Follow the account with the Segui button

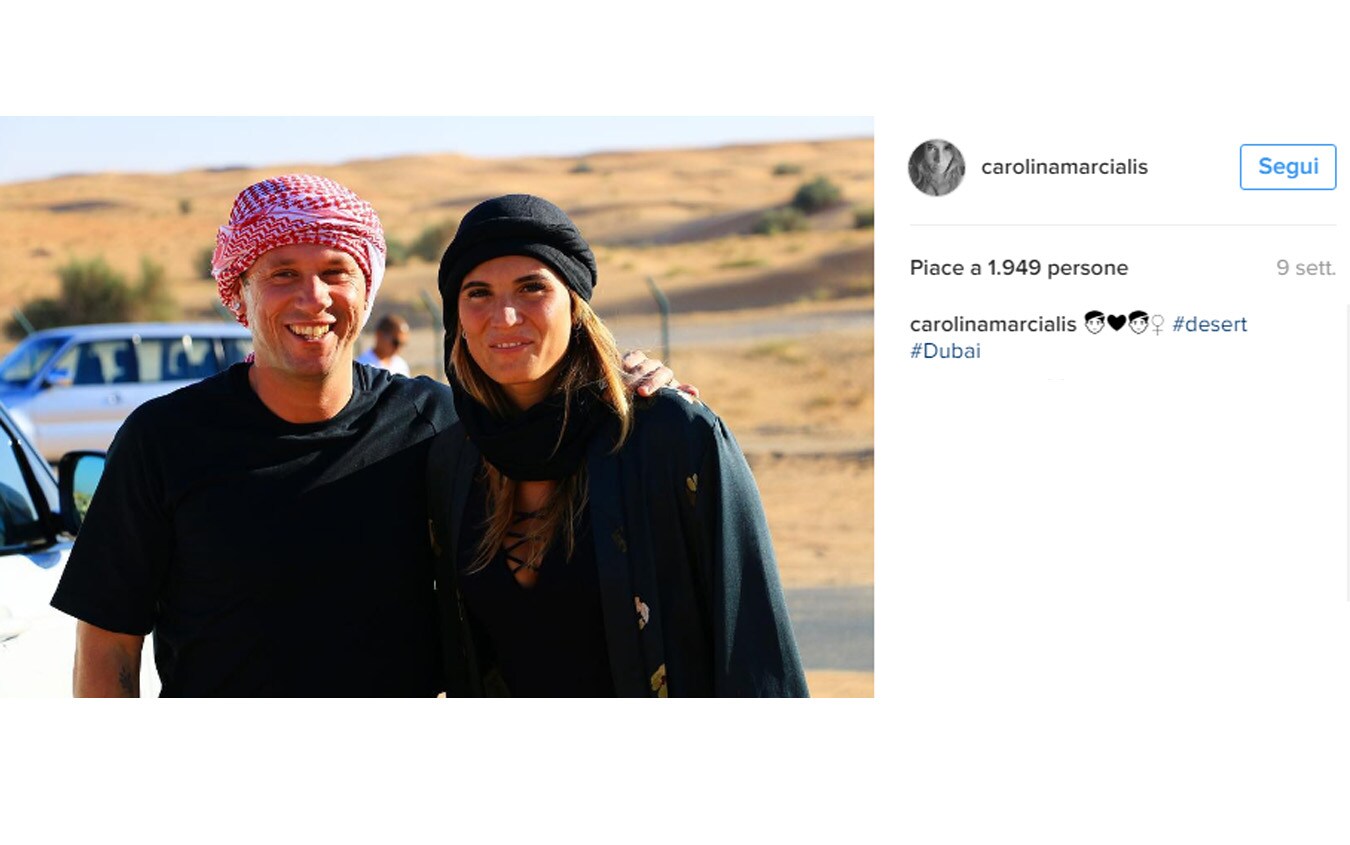pos(1288,167)
